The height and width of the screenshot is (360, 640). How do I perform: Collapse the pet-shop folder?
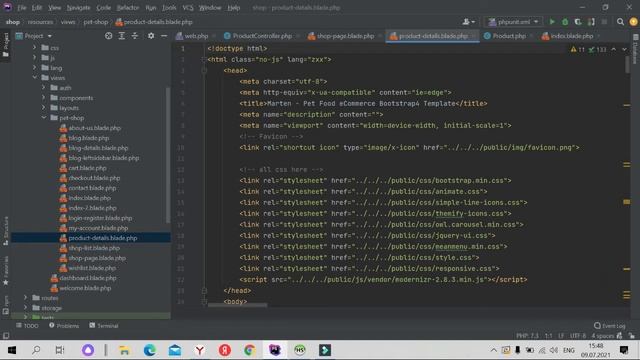(44, 118)
